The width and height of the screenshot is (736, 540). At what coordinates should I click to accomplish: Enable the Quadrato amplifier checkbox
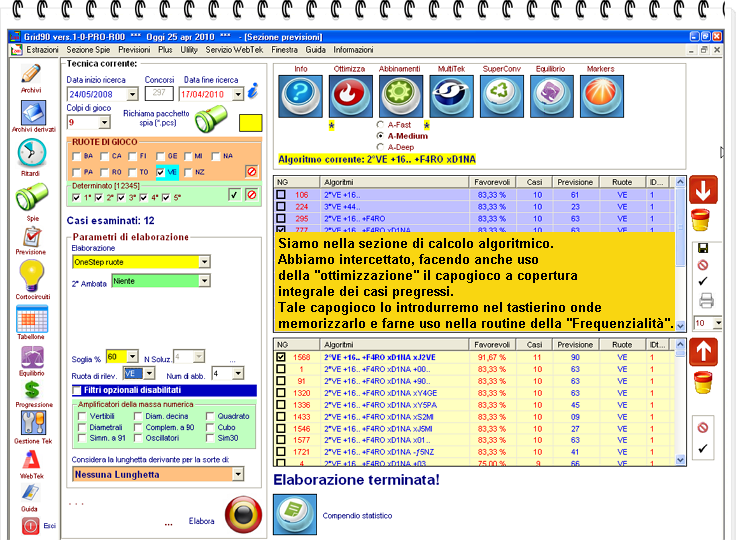[x=210, y=416]
